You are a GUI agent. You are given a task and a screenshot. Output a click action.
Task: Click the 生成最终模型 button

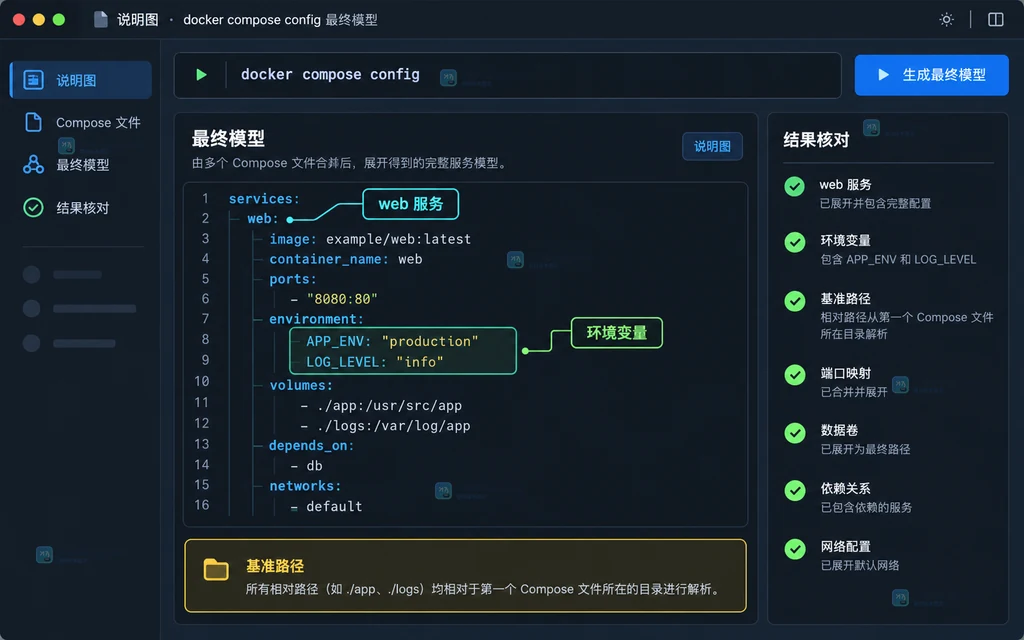(x=931, y=75)
